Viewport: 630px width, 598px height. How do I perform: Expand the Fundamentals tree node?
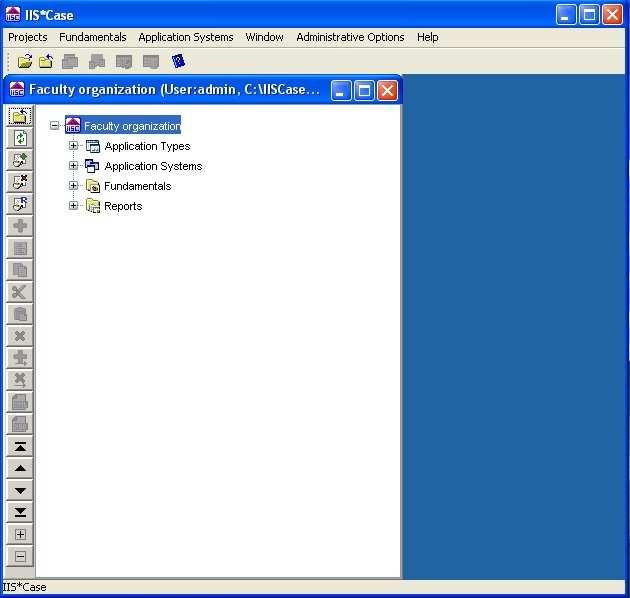73,185
